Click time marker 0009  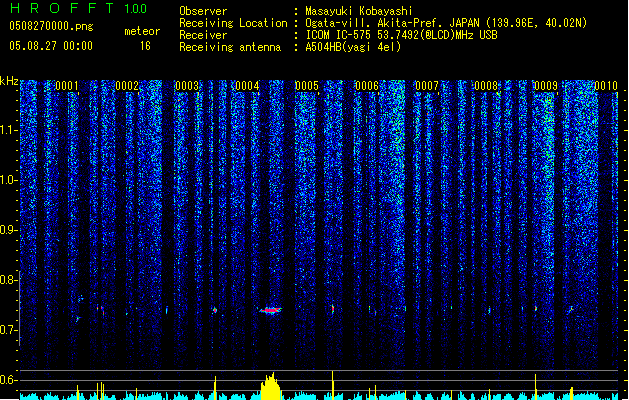tap(546, 86)
